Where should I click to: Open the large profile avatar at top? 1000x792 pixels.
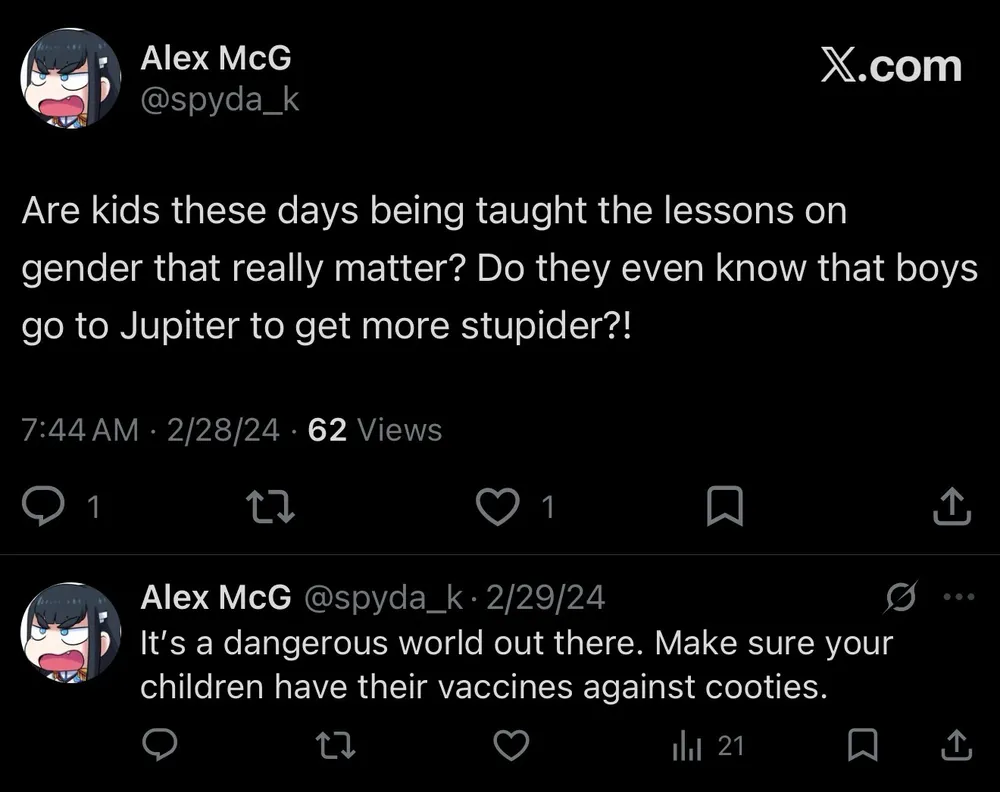point(71,78)
